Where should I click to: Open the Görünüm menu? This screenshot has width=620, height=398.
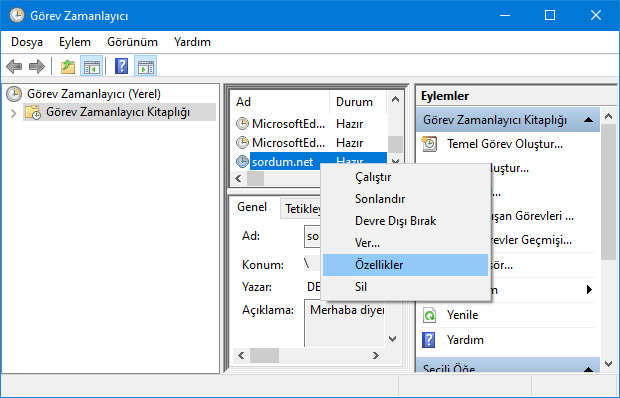(x=132, y=42)
